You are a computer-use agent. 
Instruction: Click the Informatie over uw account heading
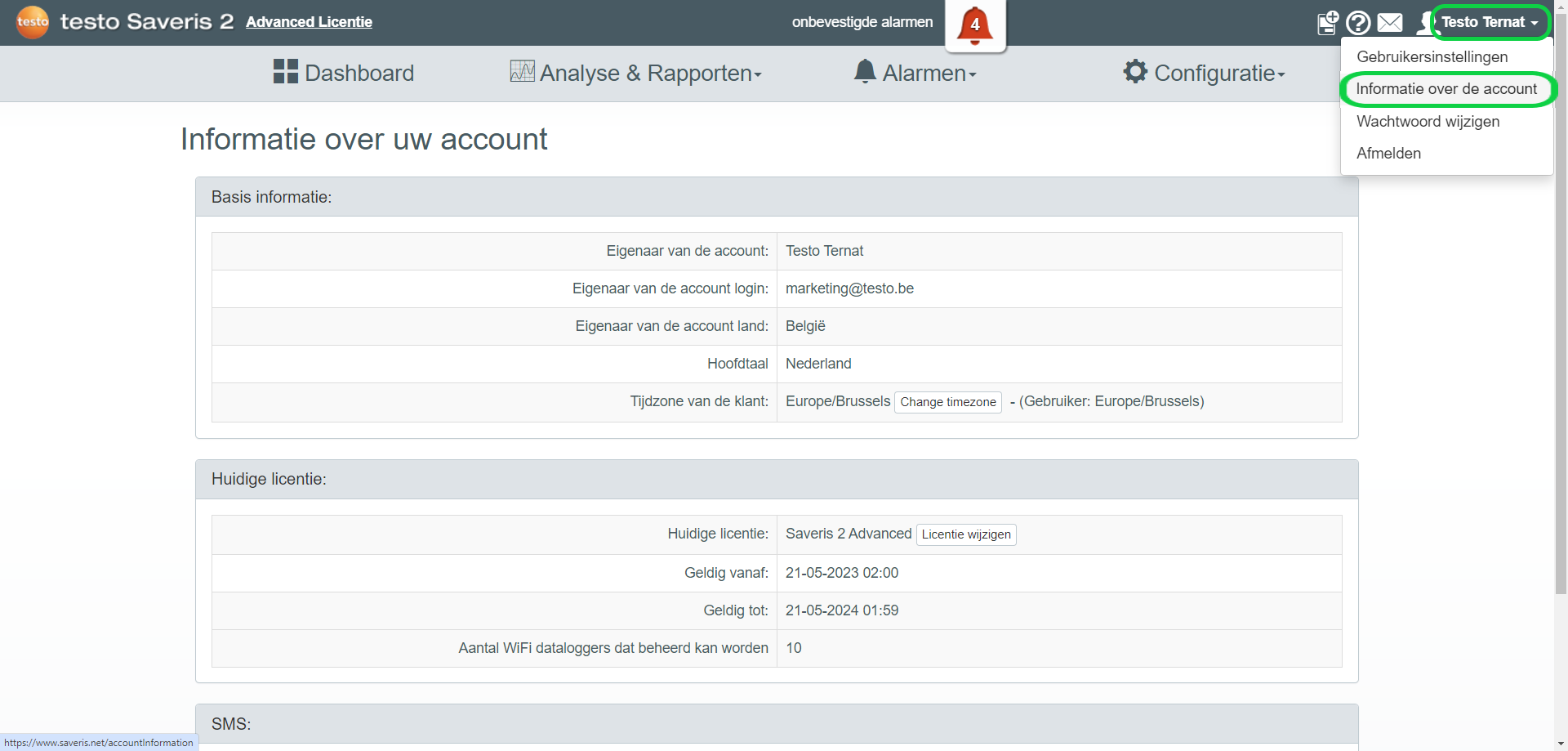tap(364, 139)
